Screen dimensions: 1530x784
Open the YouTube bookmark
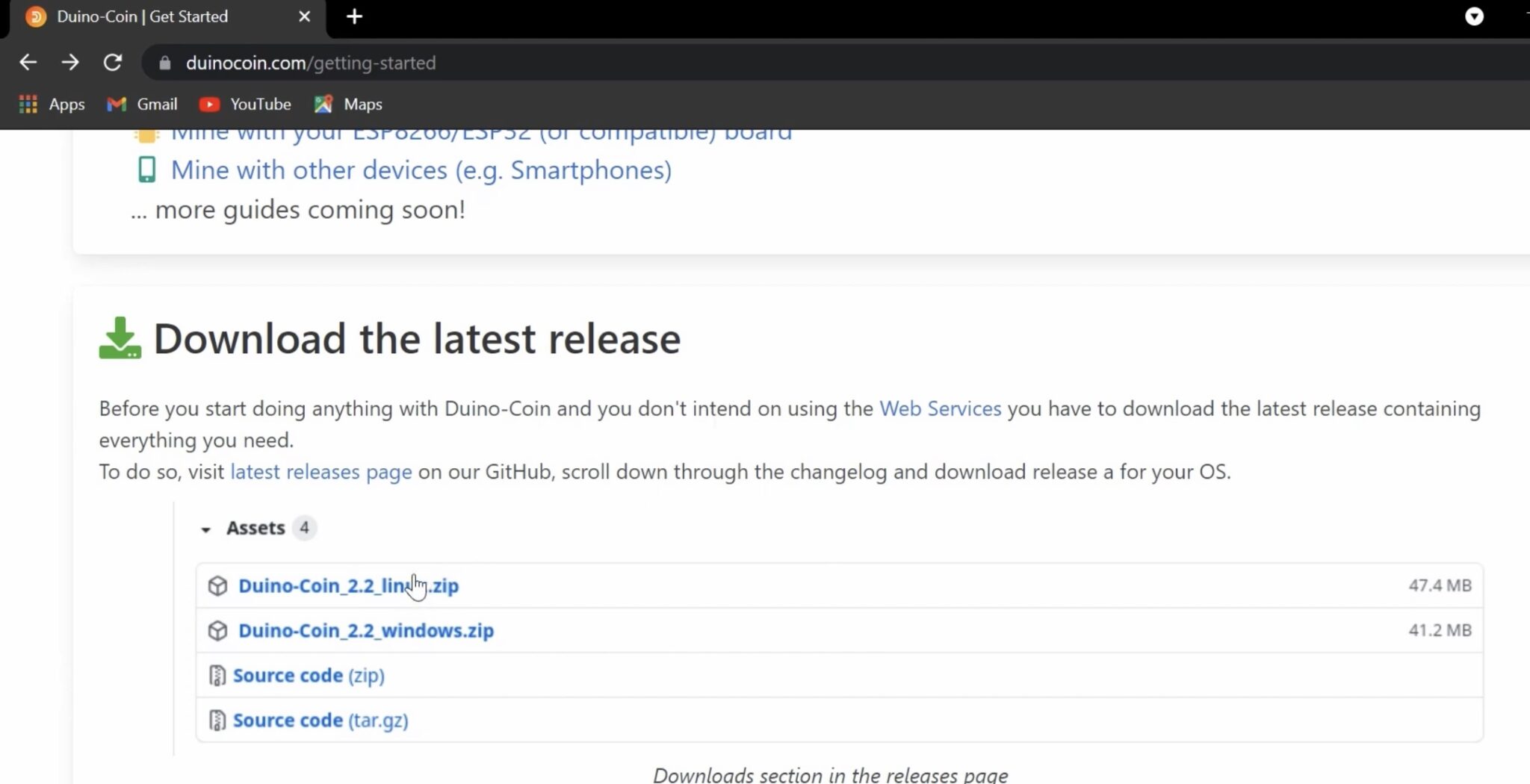pyautogui.click(x=246, y=105)
